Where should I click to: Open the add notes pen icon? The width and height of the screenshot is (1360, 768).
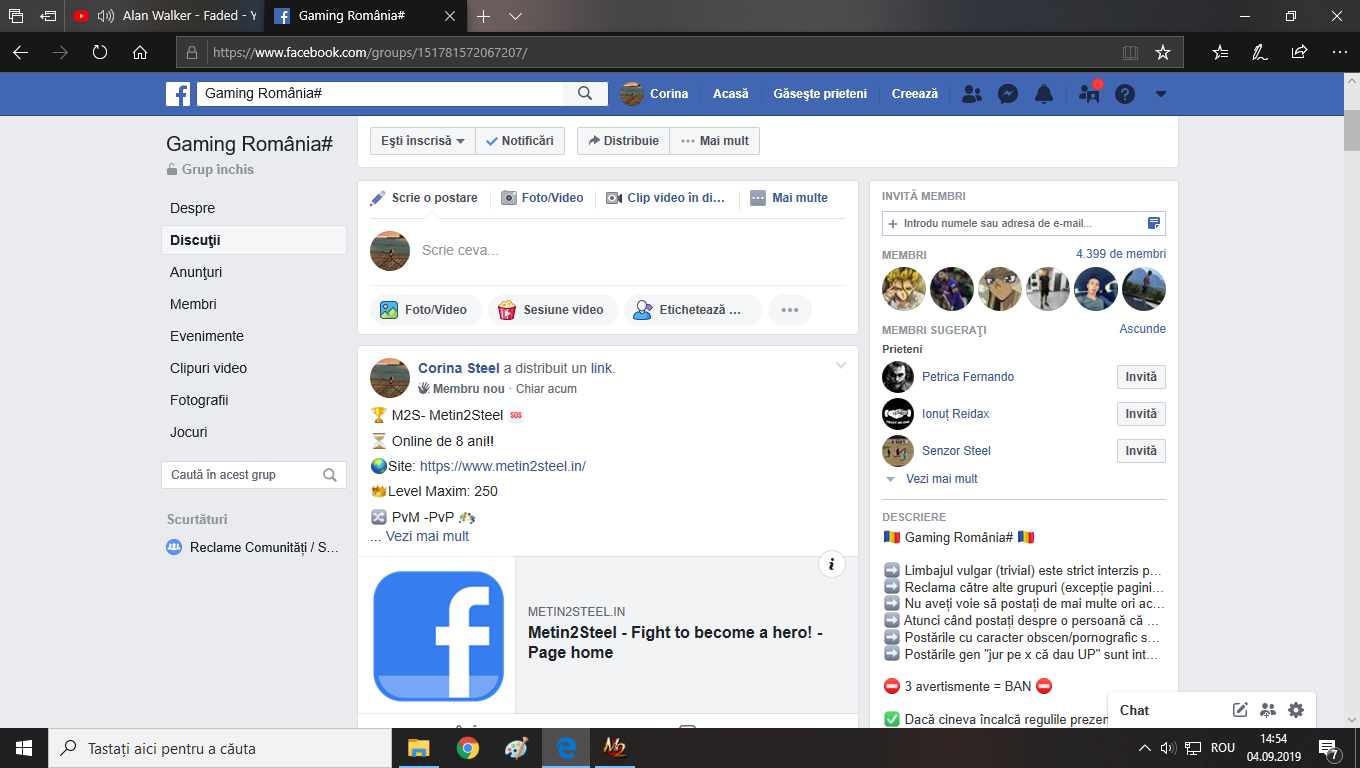(x=1260, y=52)
